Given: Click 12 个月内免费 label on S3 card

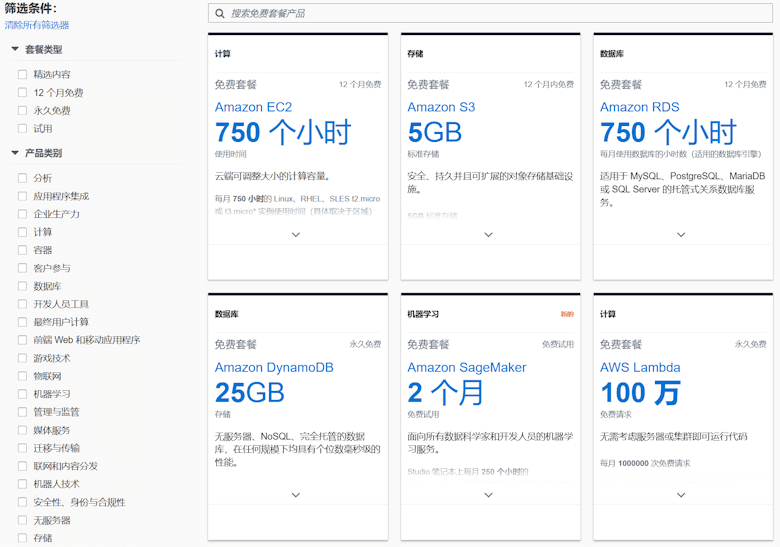Looking at the screenshot, I should pyautogui.click(x=549, y=85).
